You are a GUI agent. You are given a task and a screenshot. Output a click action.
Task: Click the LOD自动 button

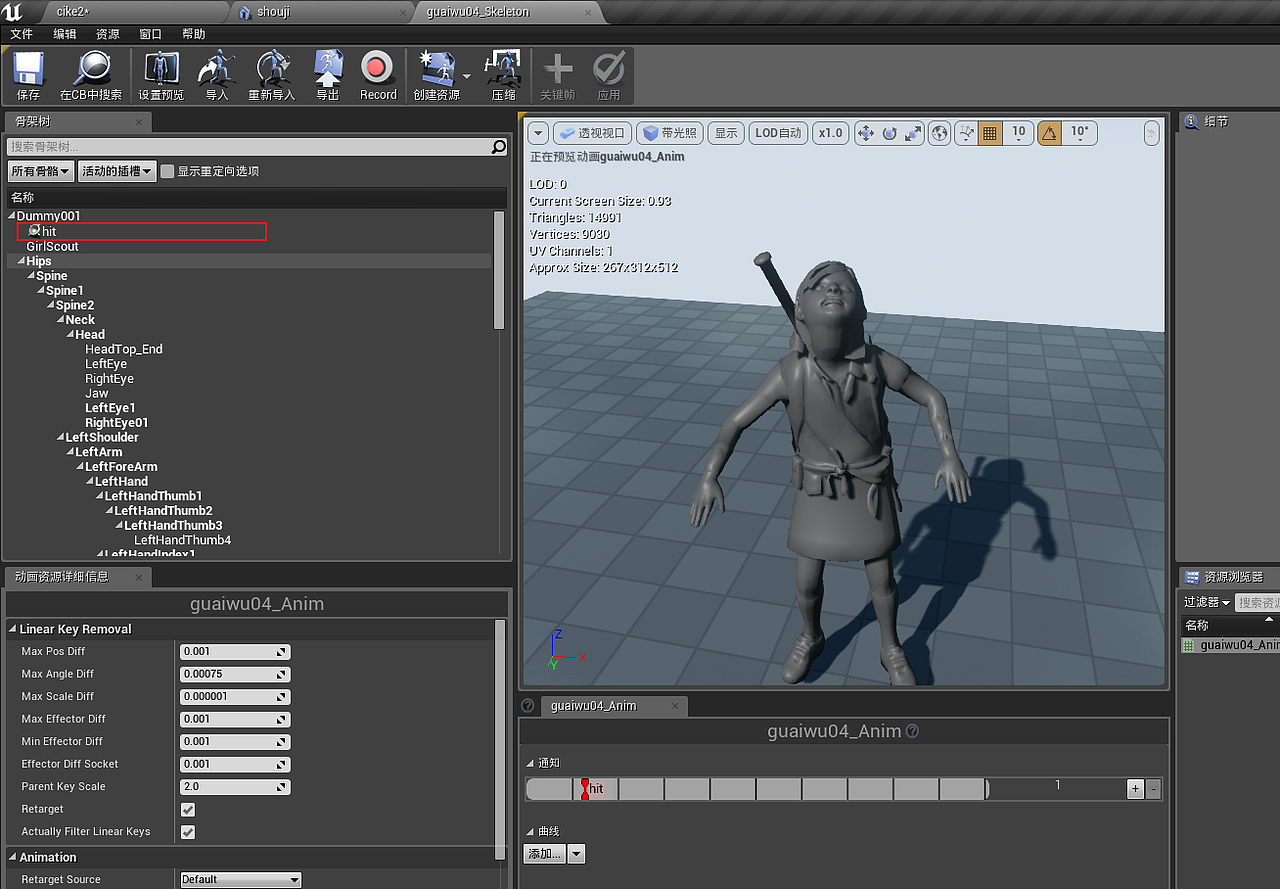coord(778,133)
